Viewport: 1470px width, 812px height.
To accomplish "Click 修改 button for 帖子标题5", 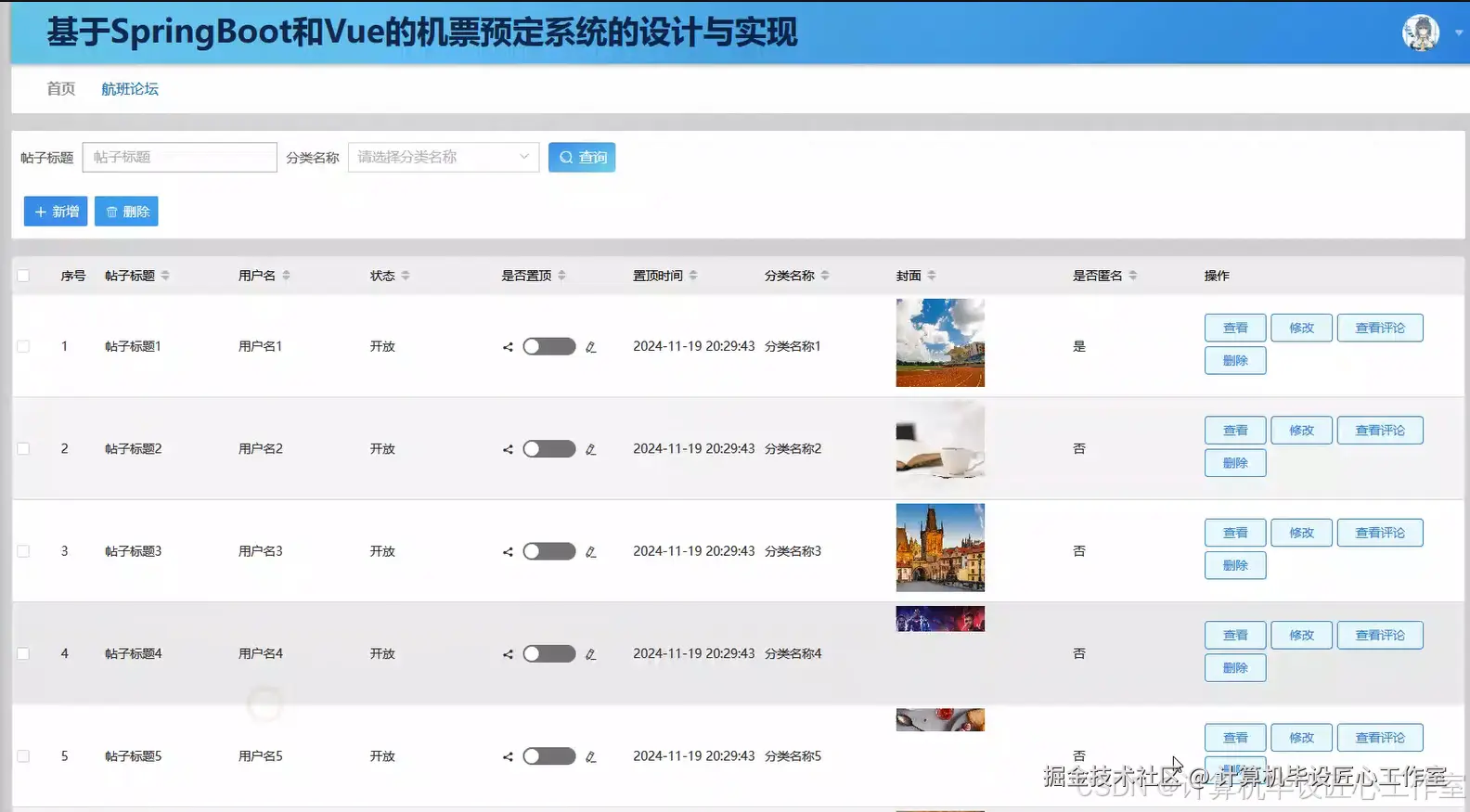I will tap(1301, 738).
